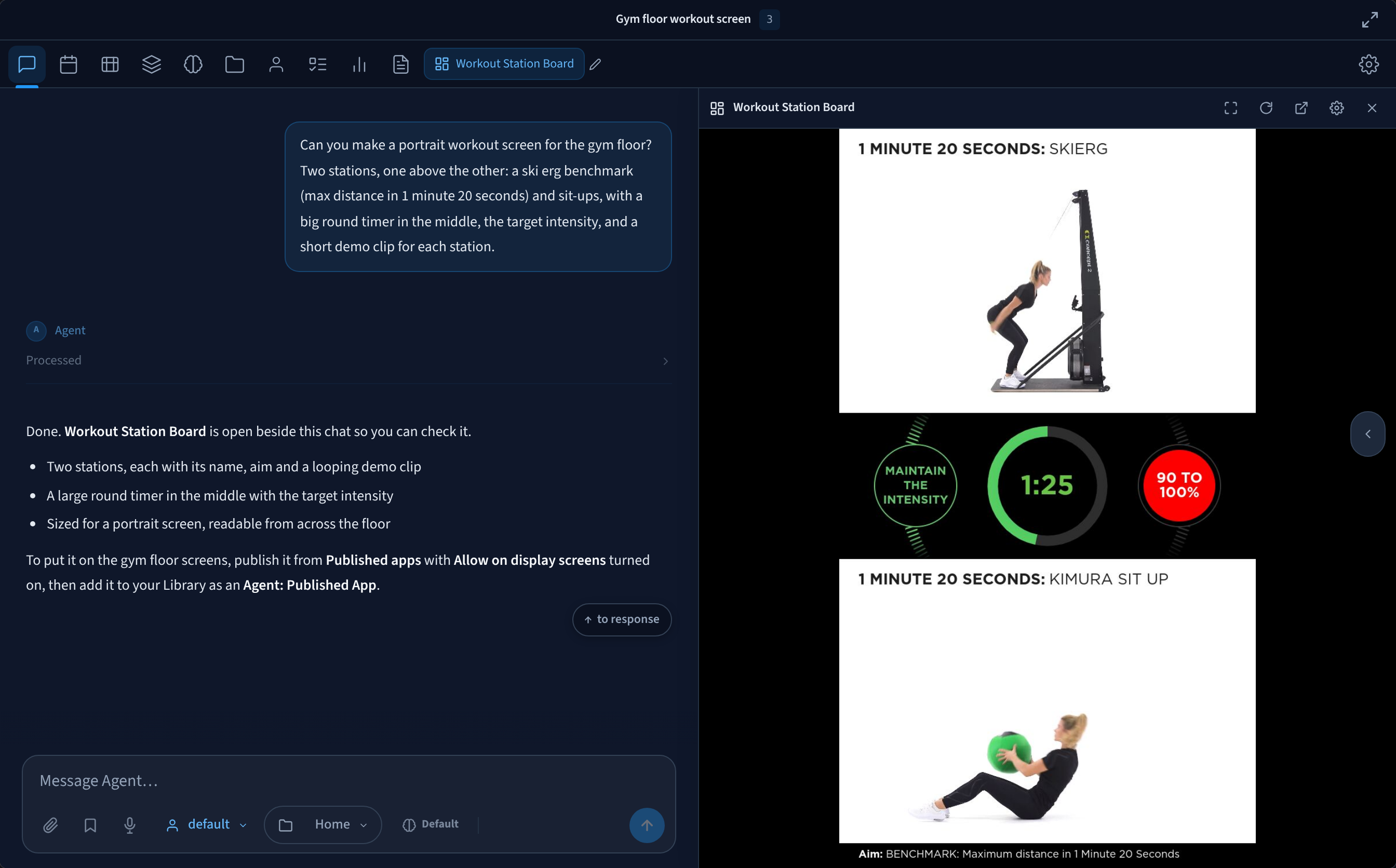This screenshot has width=1396, height=868.
Task: Open the chat view icon
Action: pyautogui.click(x=27, y=64)
